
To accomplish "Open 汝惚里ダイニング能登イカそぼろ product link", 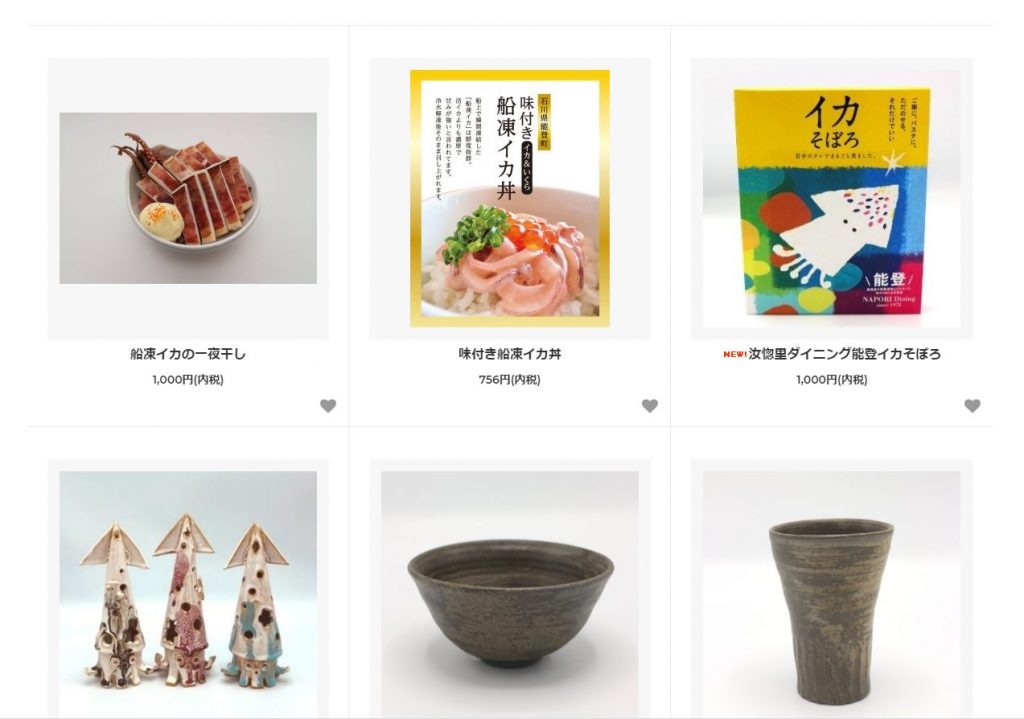I will [844, 354].
